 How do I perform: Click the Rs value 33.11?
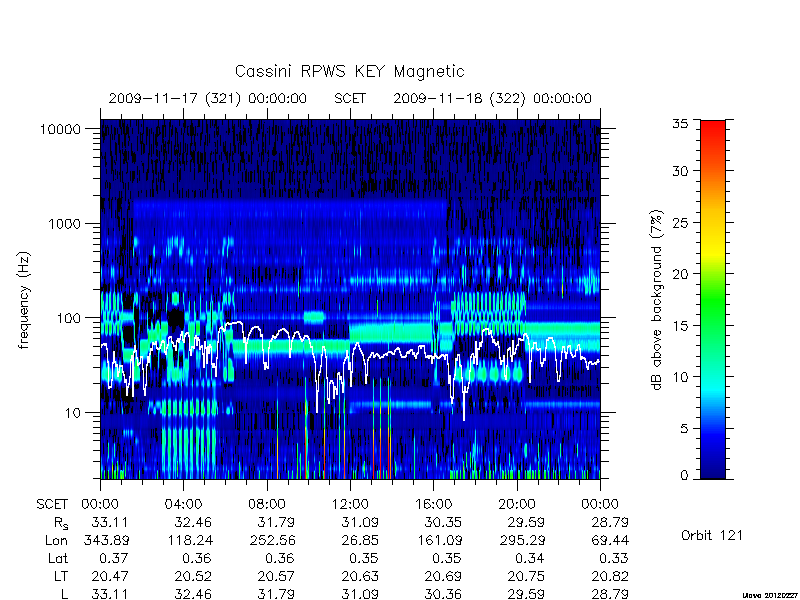point(110,522)
